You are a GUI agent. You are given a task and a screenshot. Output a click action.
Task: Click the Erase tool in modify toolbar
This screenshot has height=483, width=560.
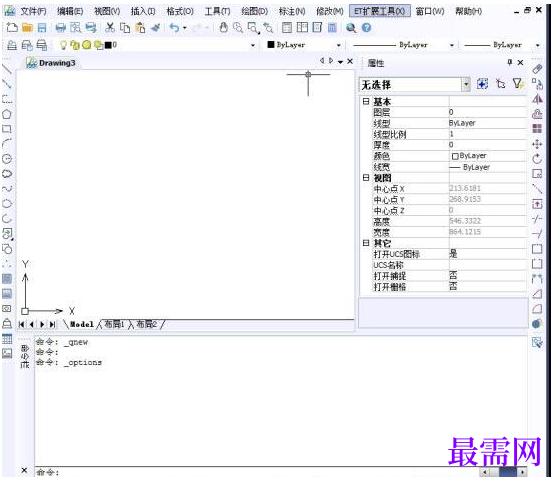(537, 69)
